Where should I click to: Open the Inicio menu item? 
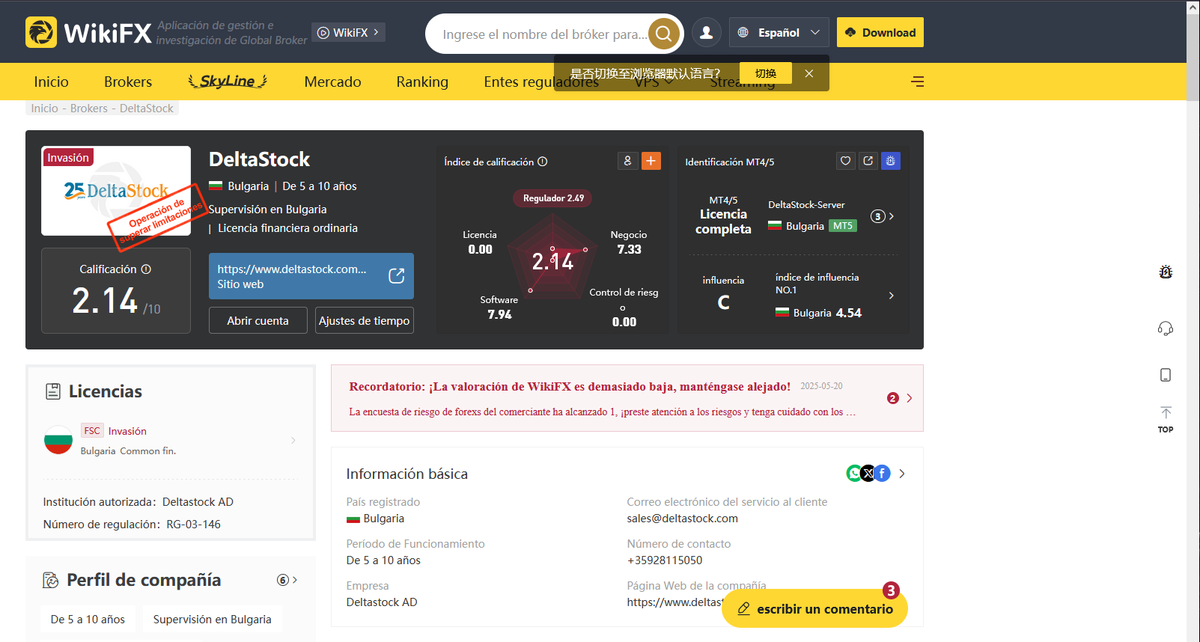tap(51, 82)
